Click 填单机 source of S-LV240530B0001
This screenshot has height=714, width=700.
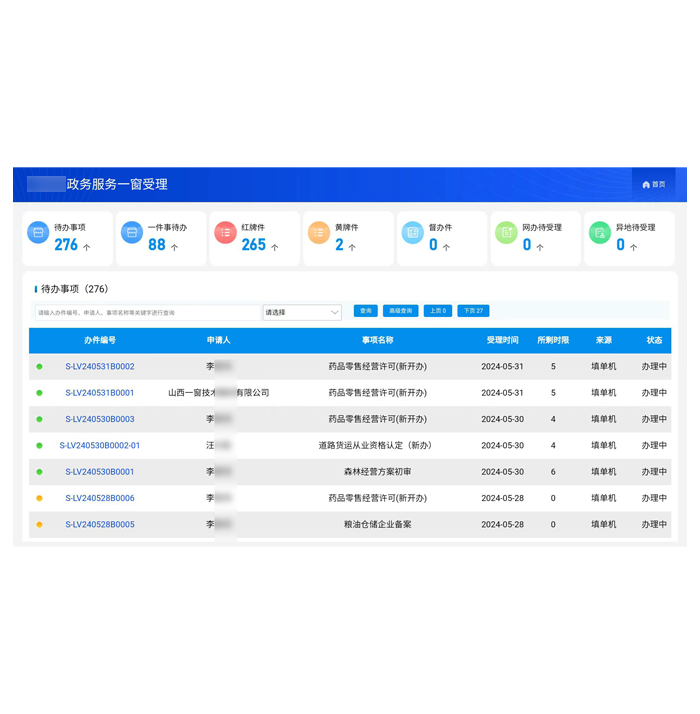point(603,472)
